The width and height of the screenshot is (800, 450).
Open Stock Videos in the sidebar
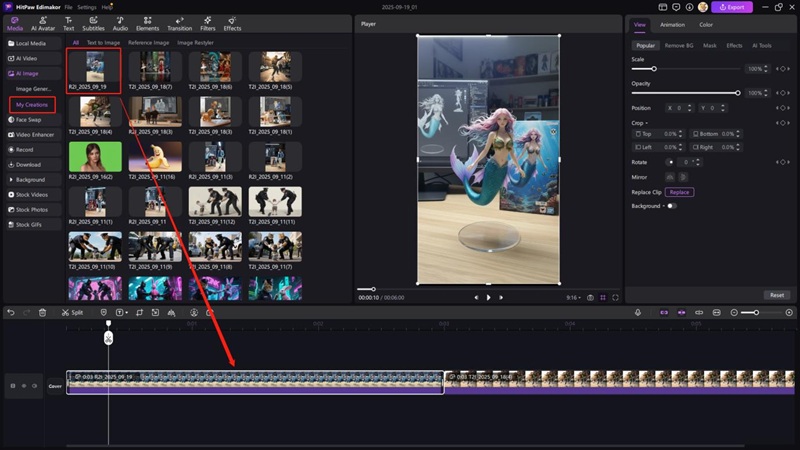tap(33, 195)
